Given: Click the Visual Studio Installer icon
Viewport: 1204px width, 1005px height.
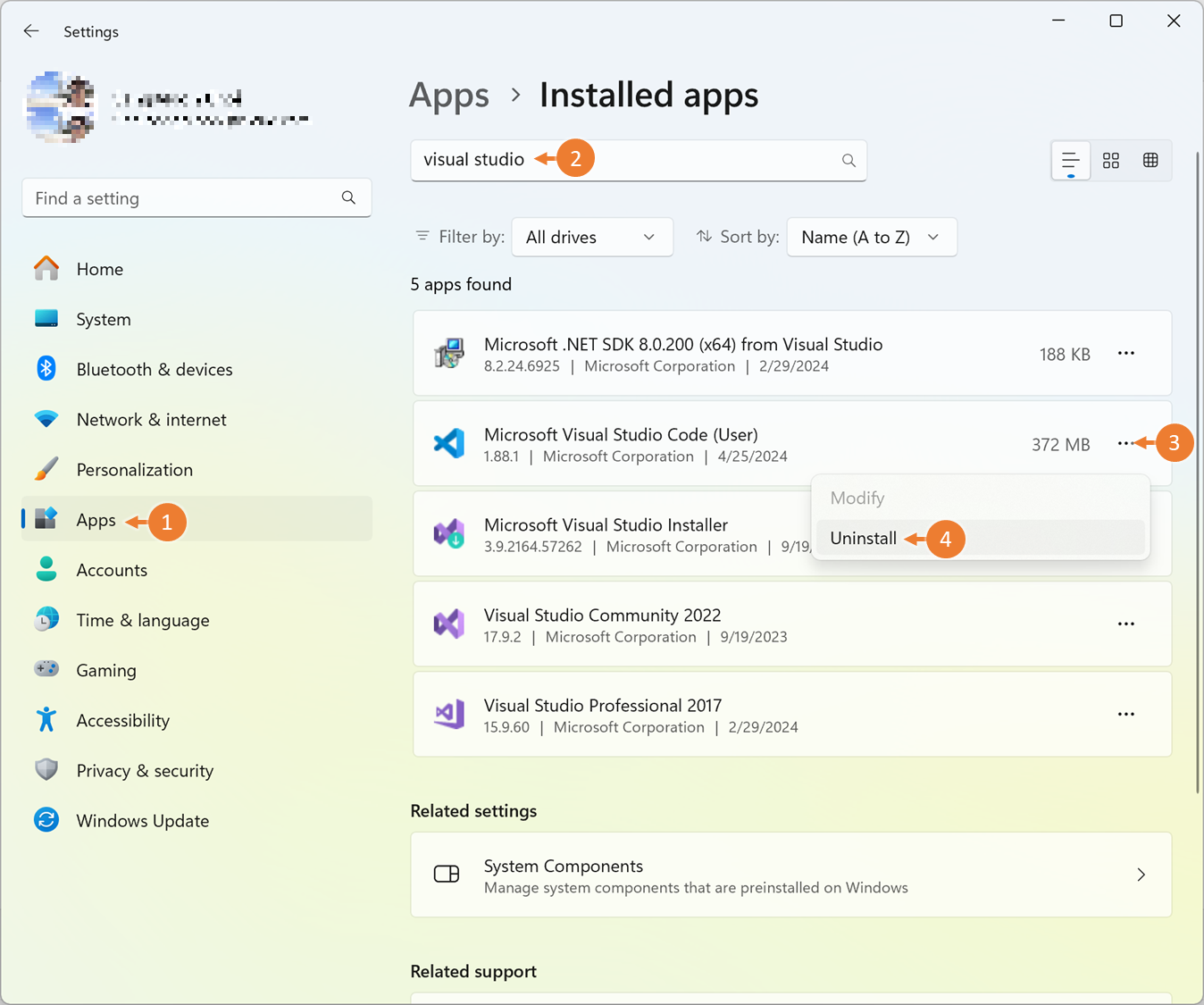Looking at the screenshot, I should [449, 534].
